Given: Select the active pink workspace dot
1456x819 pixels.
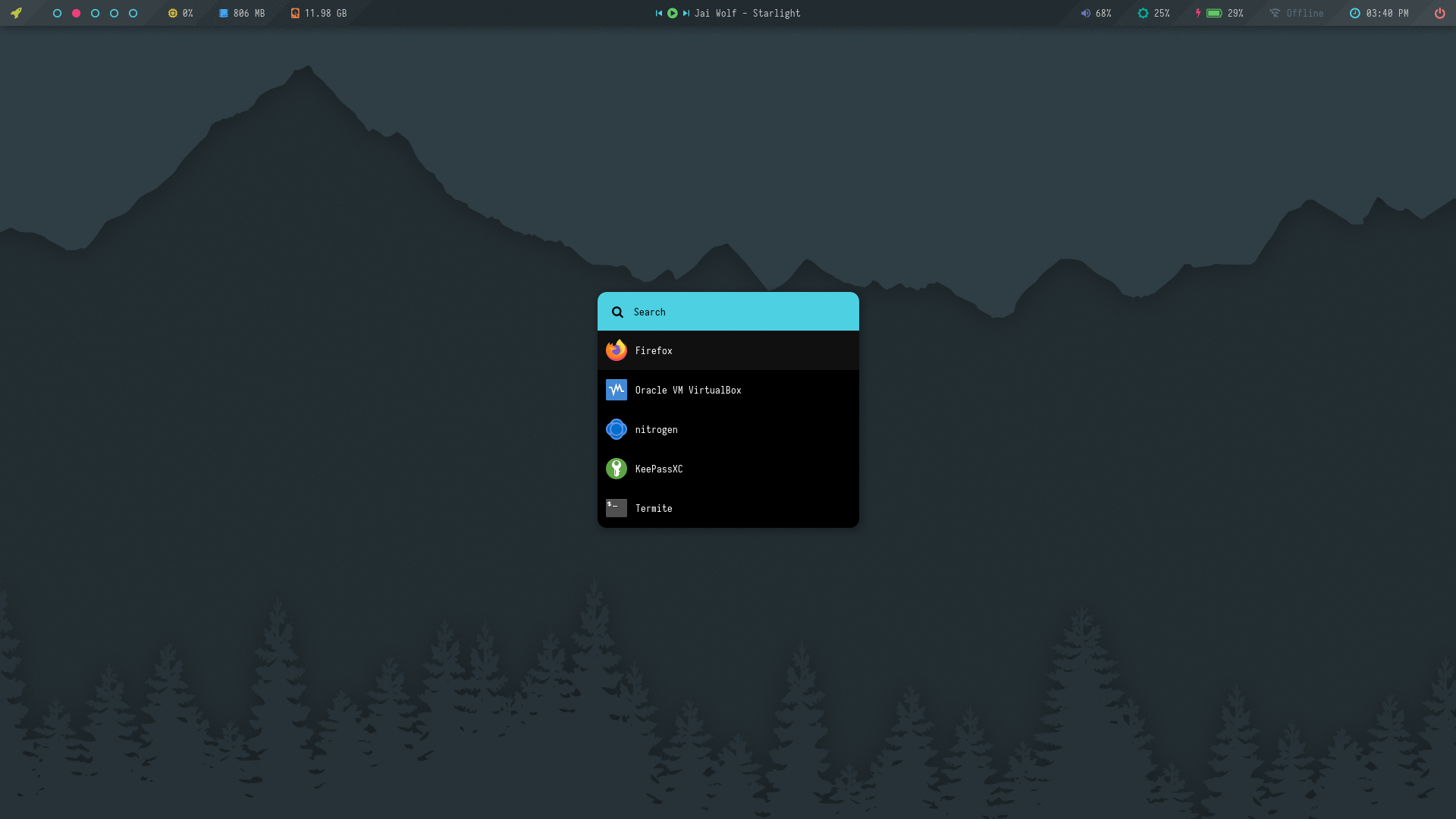Looking at the screenshot, I should tap(76, 13).
